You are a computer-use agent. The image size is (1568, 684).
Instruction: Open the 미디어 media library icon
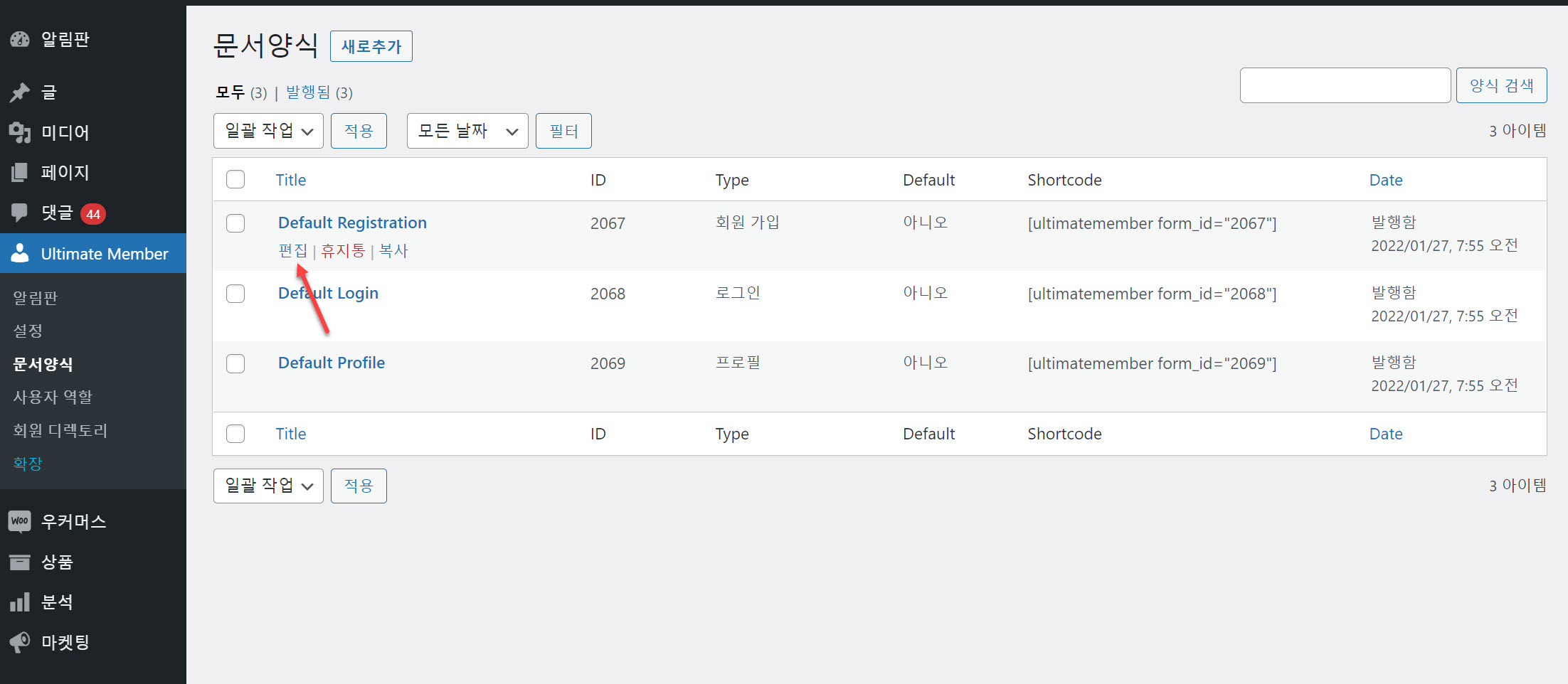tap(19, 132)
